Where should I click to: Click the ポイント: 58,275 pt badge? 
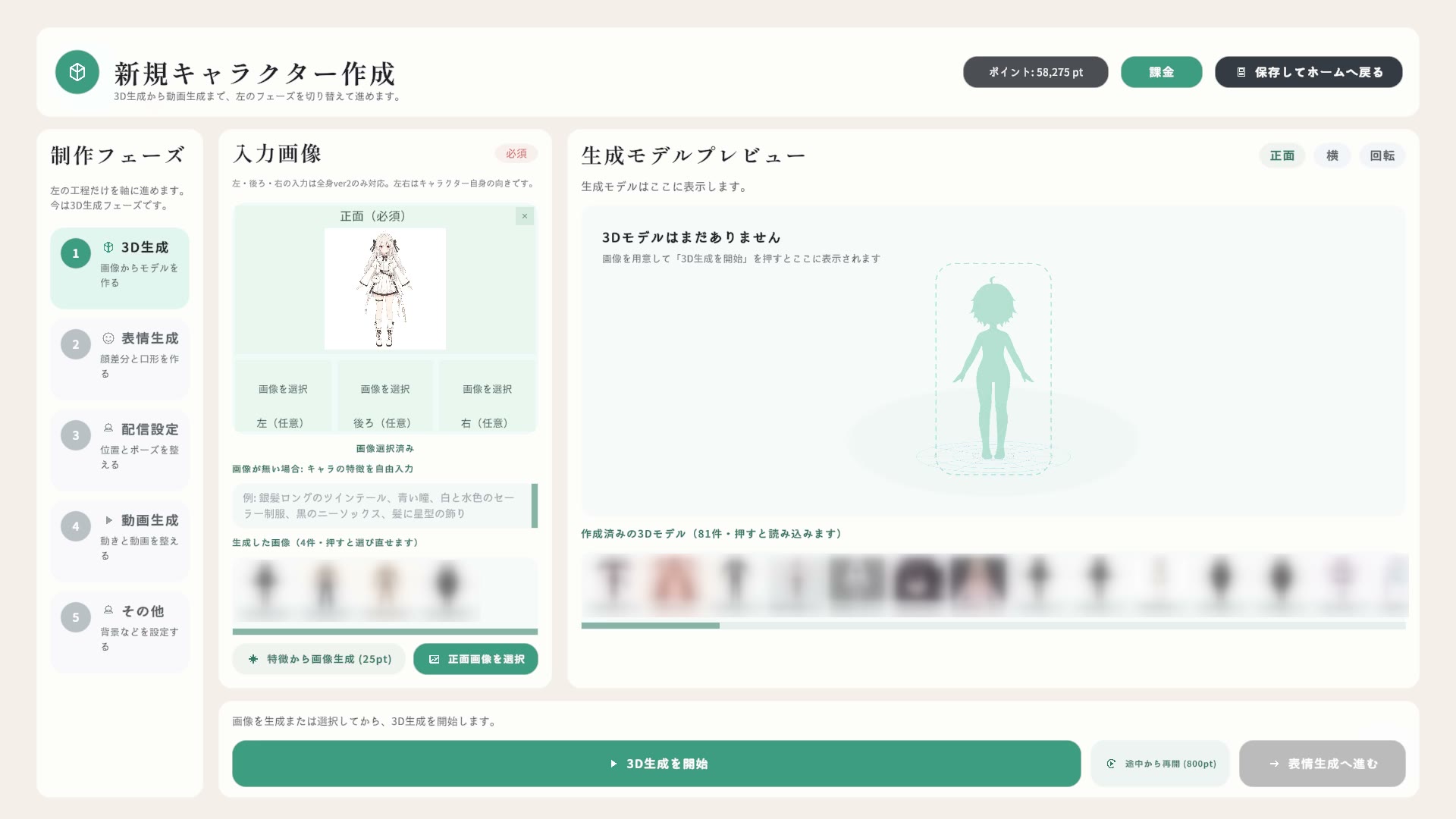coord(1036,72)
